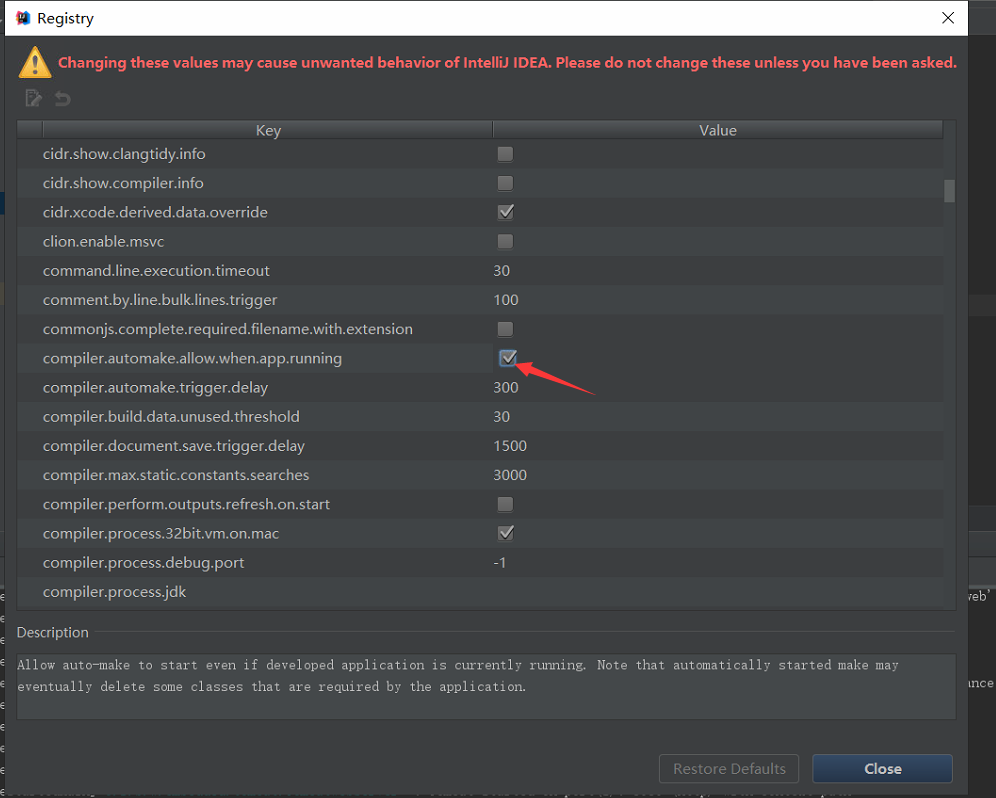
Task: Select the compiler.document.save.trigger.delay key
Action: click(173, 447)
